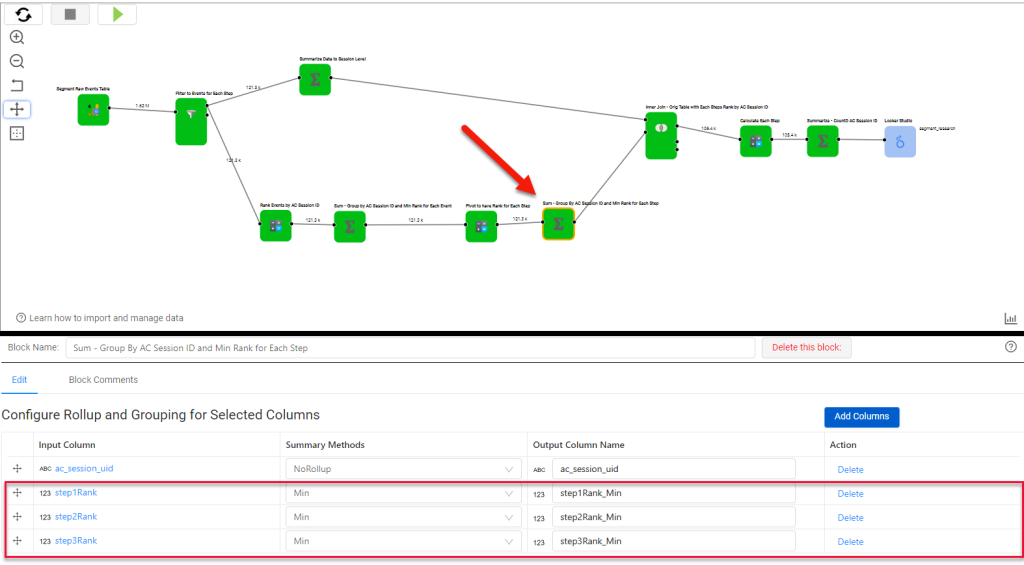Delete the ac_session_uid row
Image resolution: width=1024 pixels, height=565 pixels.
(x=850, y=470)
